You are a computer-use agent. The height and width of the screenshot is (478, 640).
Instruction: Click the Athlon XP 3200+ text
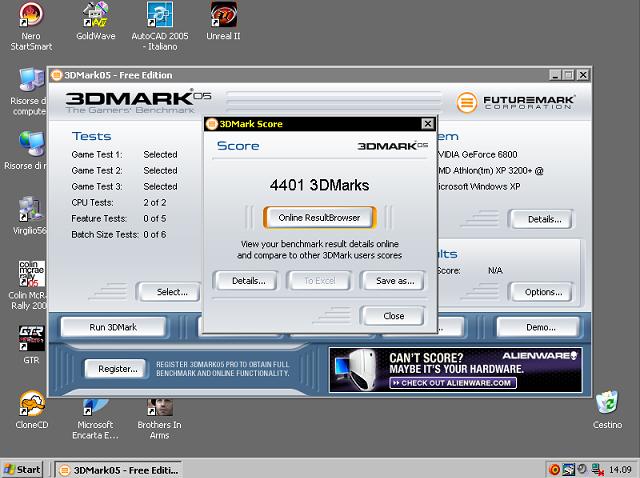pyautogui.click(x=490, y=171)
